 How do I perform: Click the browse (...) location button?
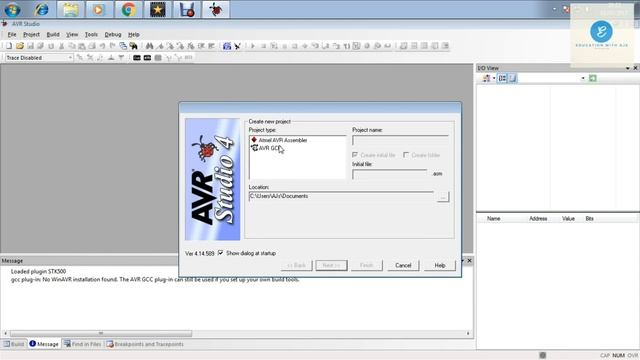pyautogui.click(x=442, y=197)
